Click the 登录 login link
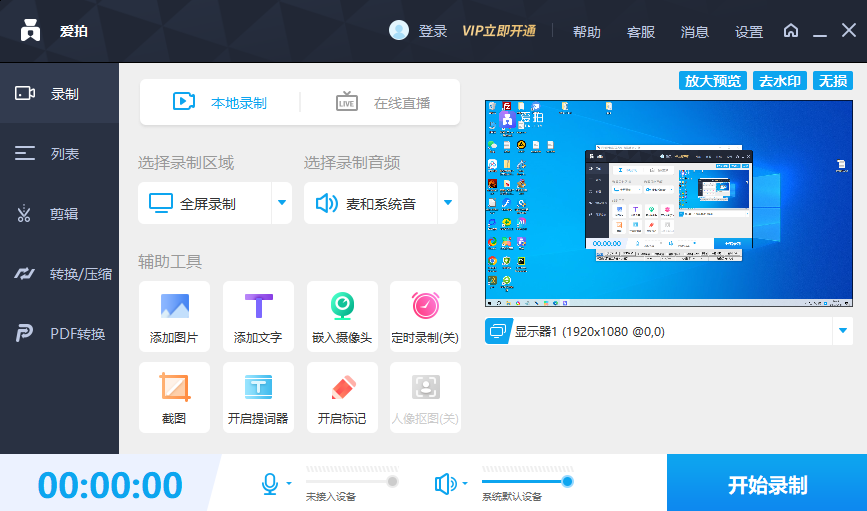Viewport: 867px width, 511px height. pos(433,31)
